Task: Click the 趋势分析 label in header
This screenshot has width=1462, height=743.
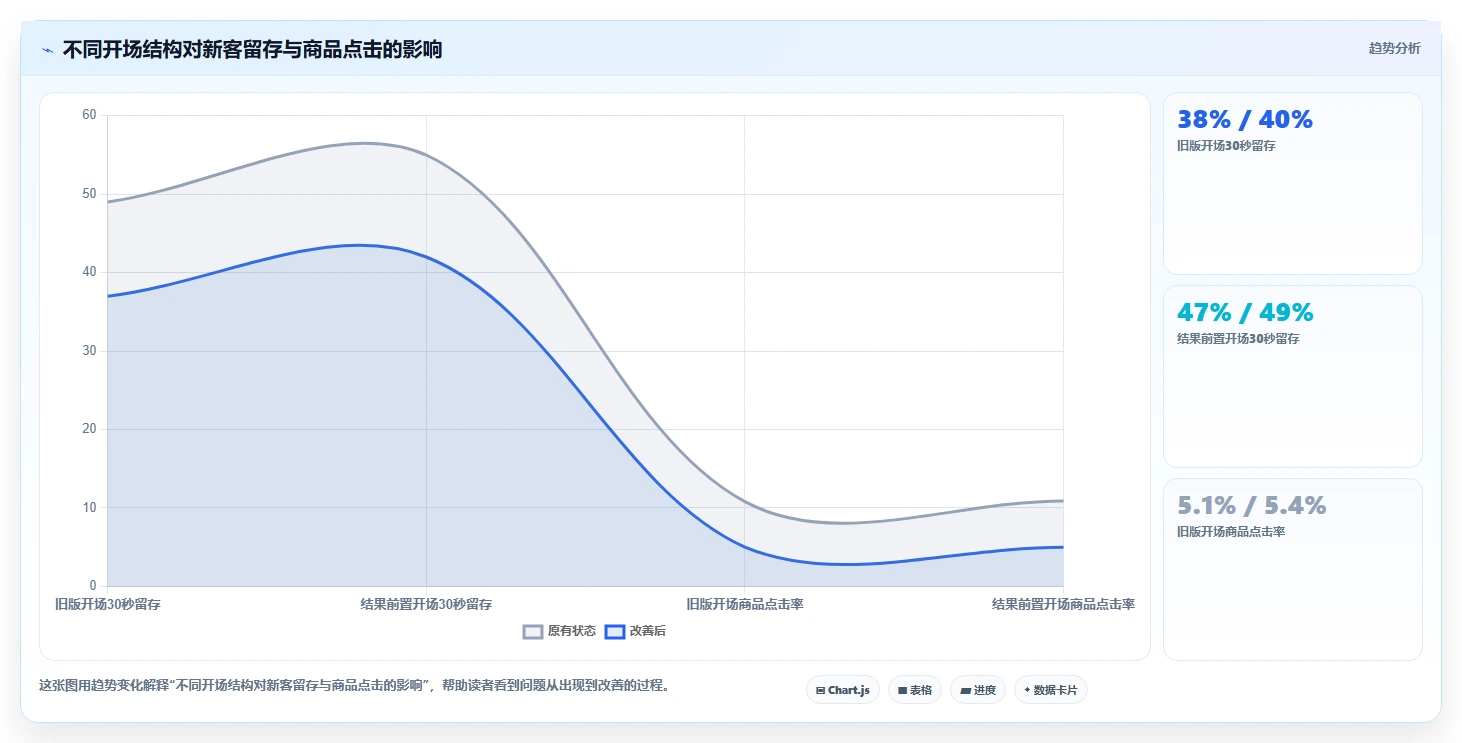Action: [1394, 48]
